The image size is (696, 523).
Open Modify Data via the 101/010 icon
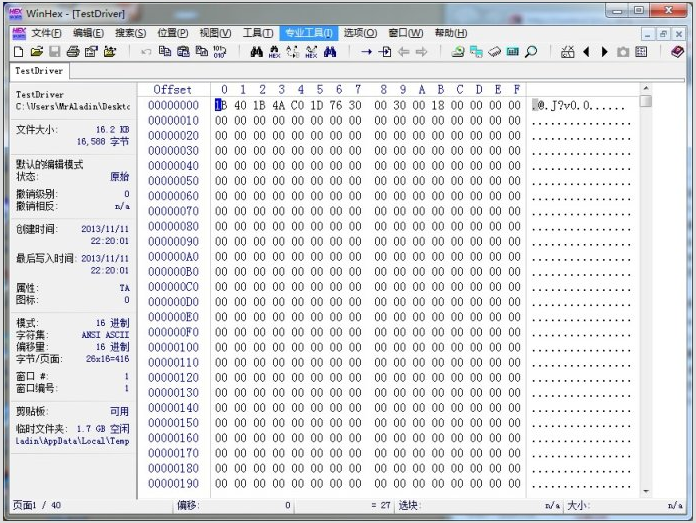tap(220, 52)
